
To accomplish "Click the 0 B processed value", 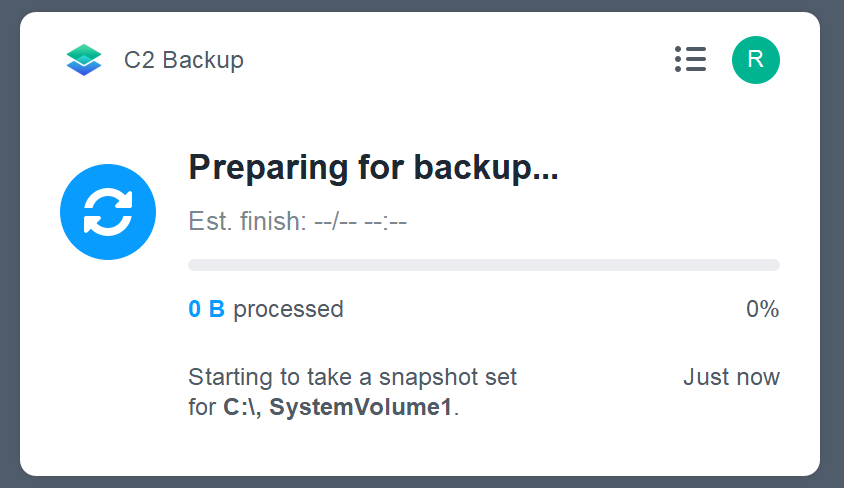I will (x=207, y=309).
